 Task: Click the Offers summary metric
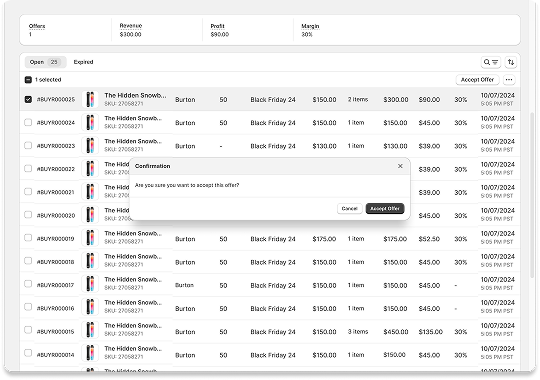point(37,30)
